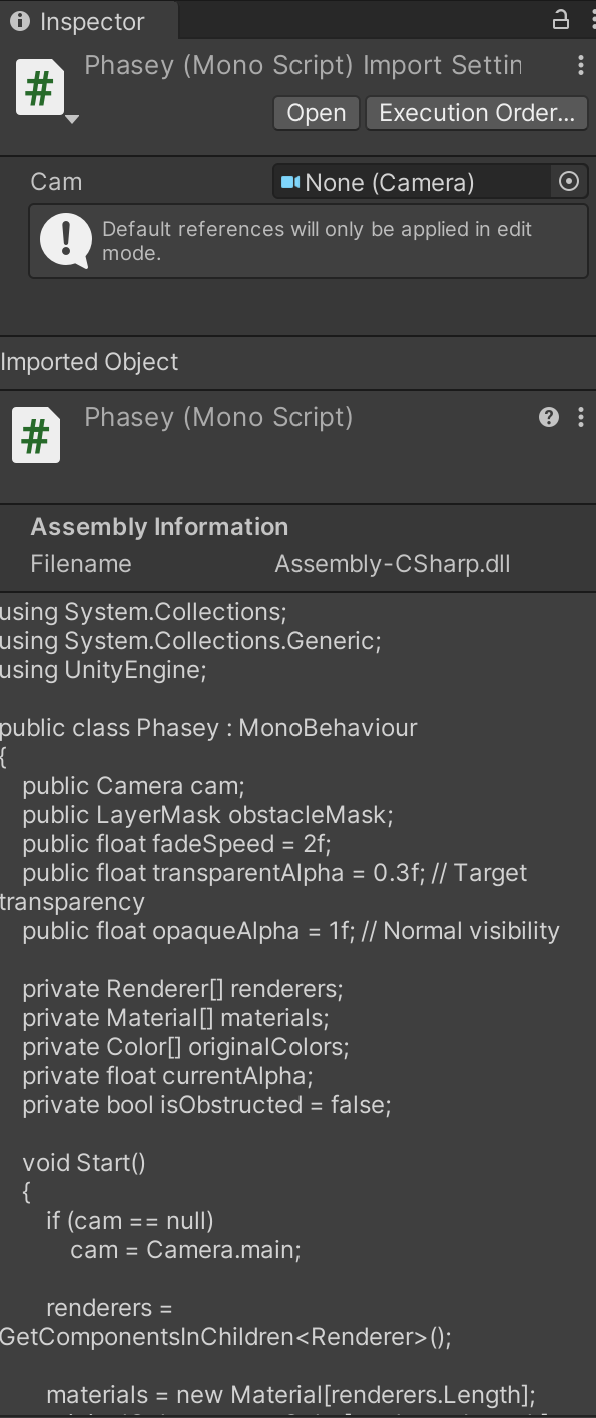Click the Assembly Information heading
The height and width of the screenshot is (1418, 596).
tap(159, 527)
